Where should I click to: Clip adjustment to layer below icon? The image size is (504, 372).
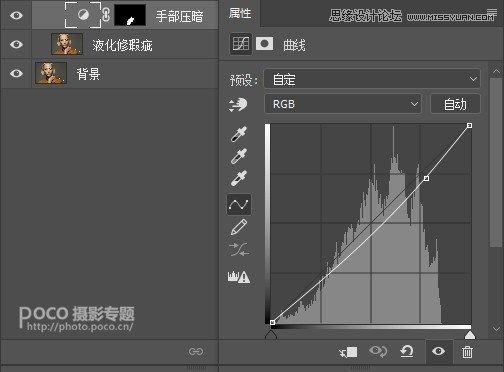point(348,352)
